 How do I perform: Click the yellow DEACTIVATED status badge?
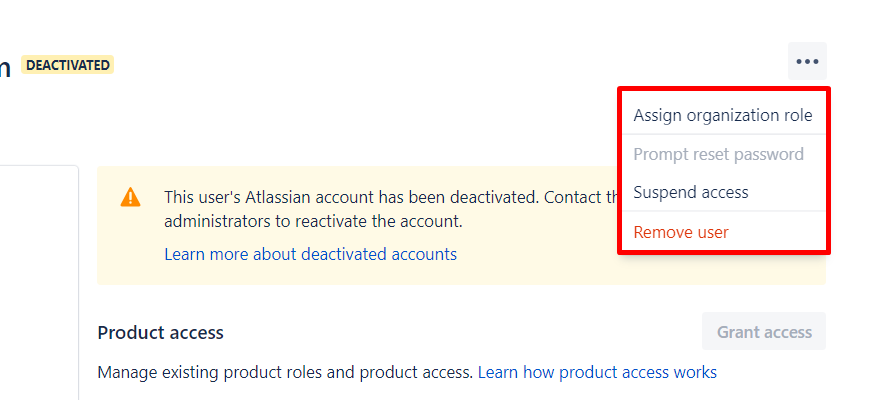click(68, 65)
